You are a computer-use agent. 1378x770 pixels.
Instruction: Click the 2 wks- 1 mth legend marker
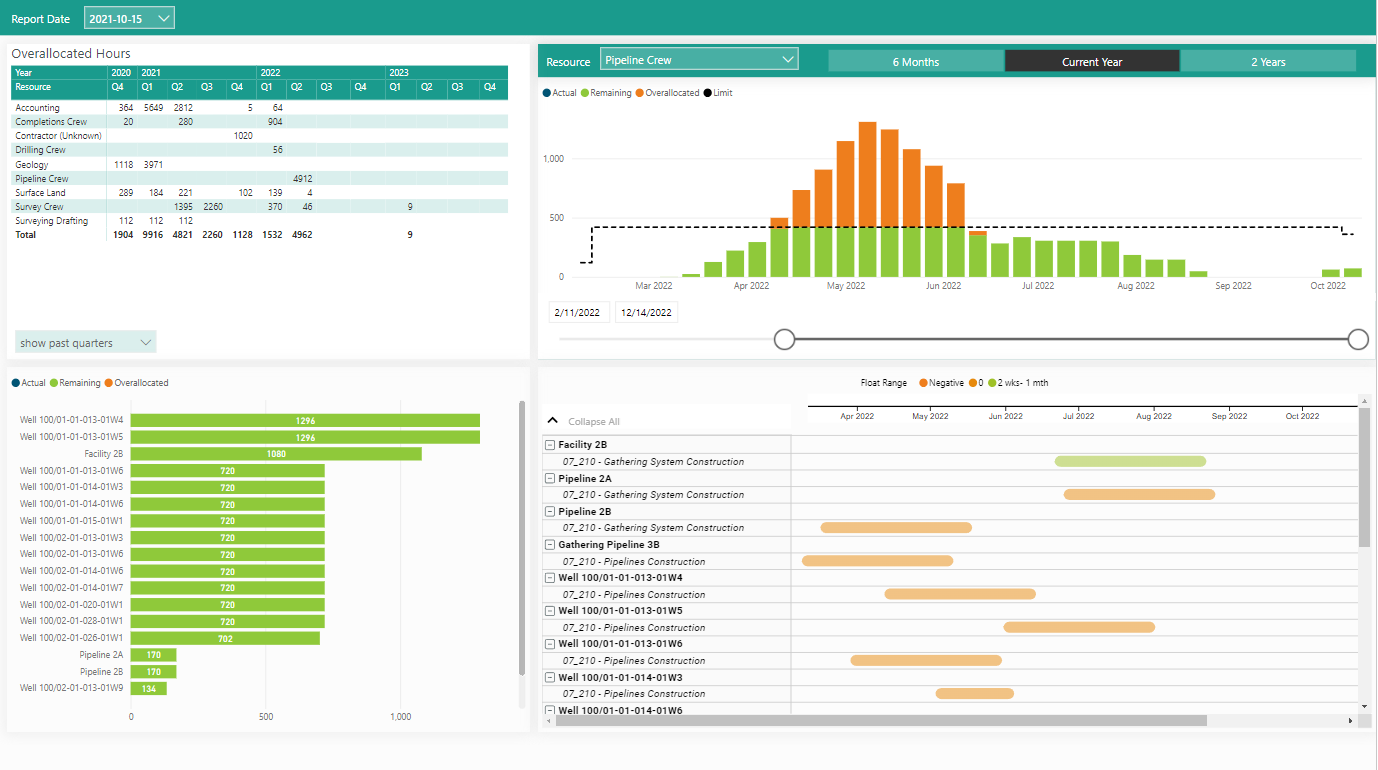[x=991, y=383]
